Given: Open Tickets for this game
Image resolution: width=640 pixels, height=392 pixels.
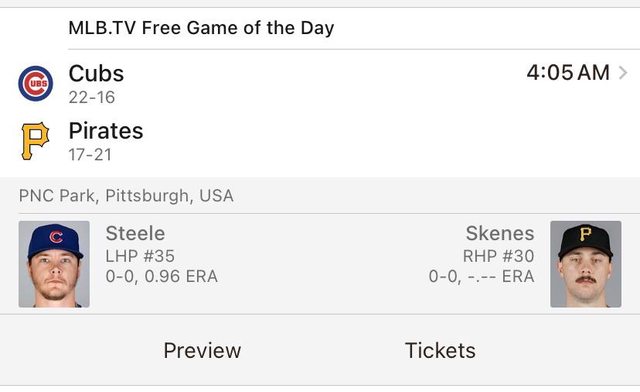Looking at the screenshot, I should pyautogui.click(x=440, y=350).
